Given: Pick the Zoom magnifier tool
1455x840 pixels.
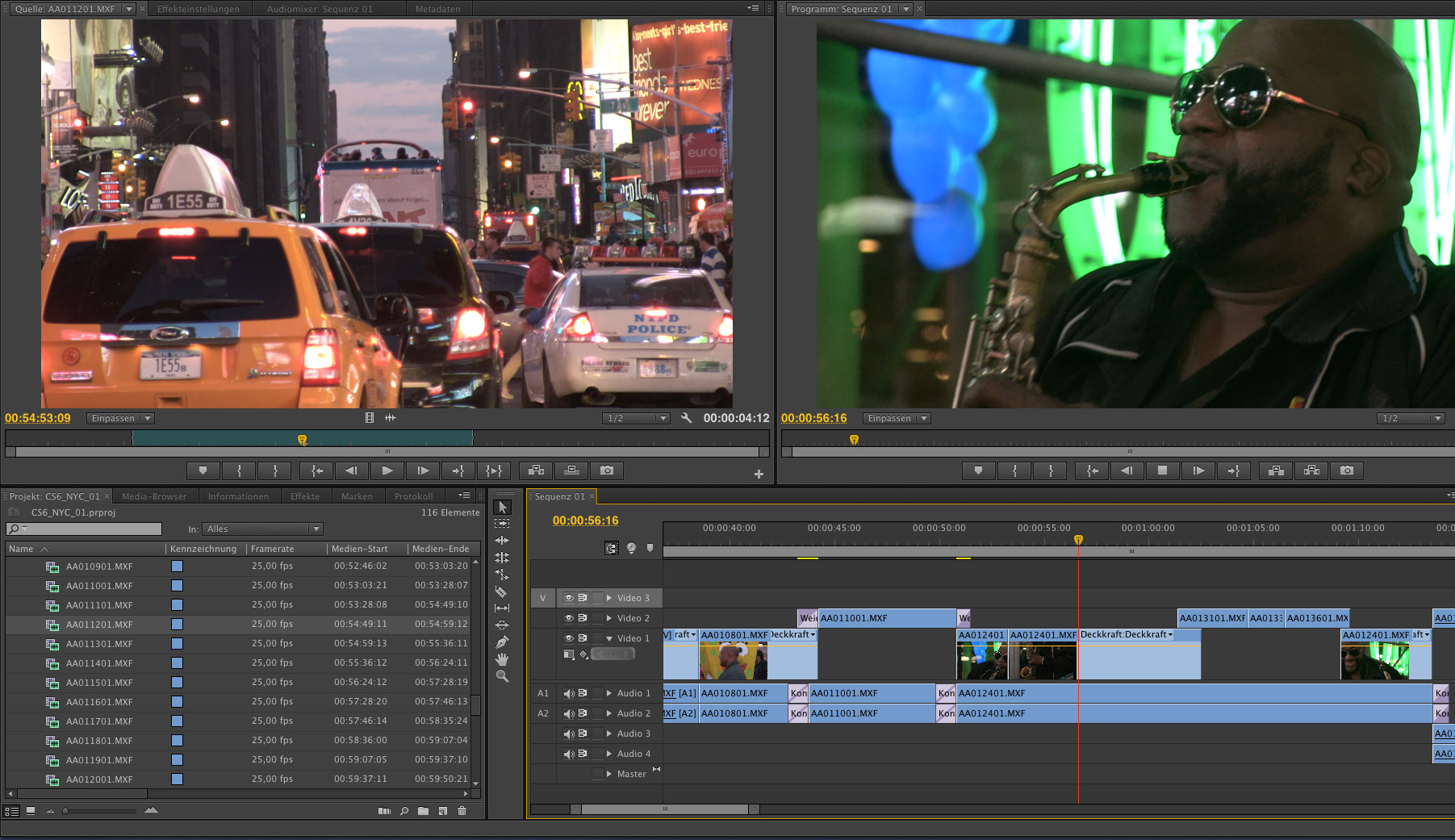Looking at the screenshot, I should tap(502, 676).
